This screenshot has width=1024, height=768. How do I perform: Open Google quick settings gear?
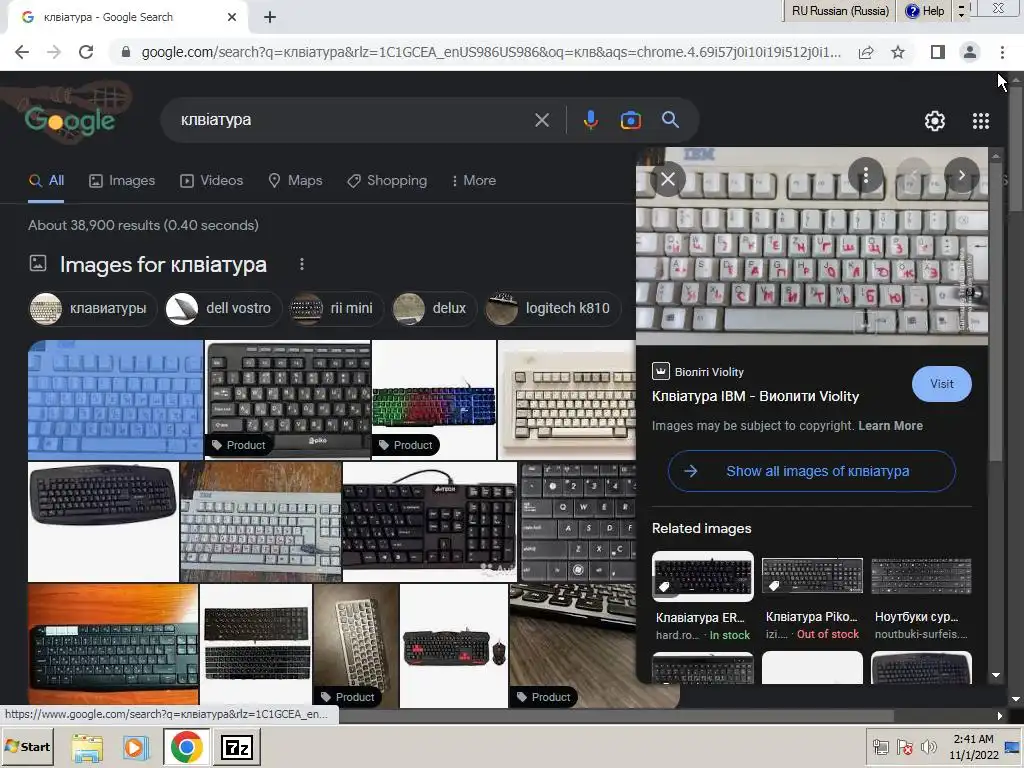935,121
